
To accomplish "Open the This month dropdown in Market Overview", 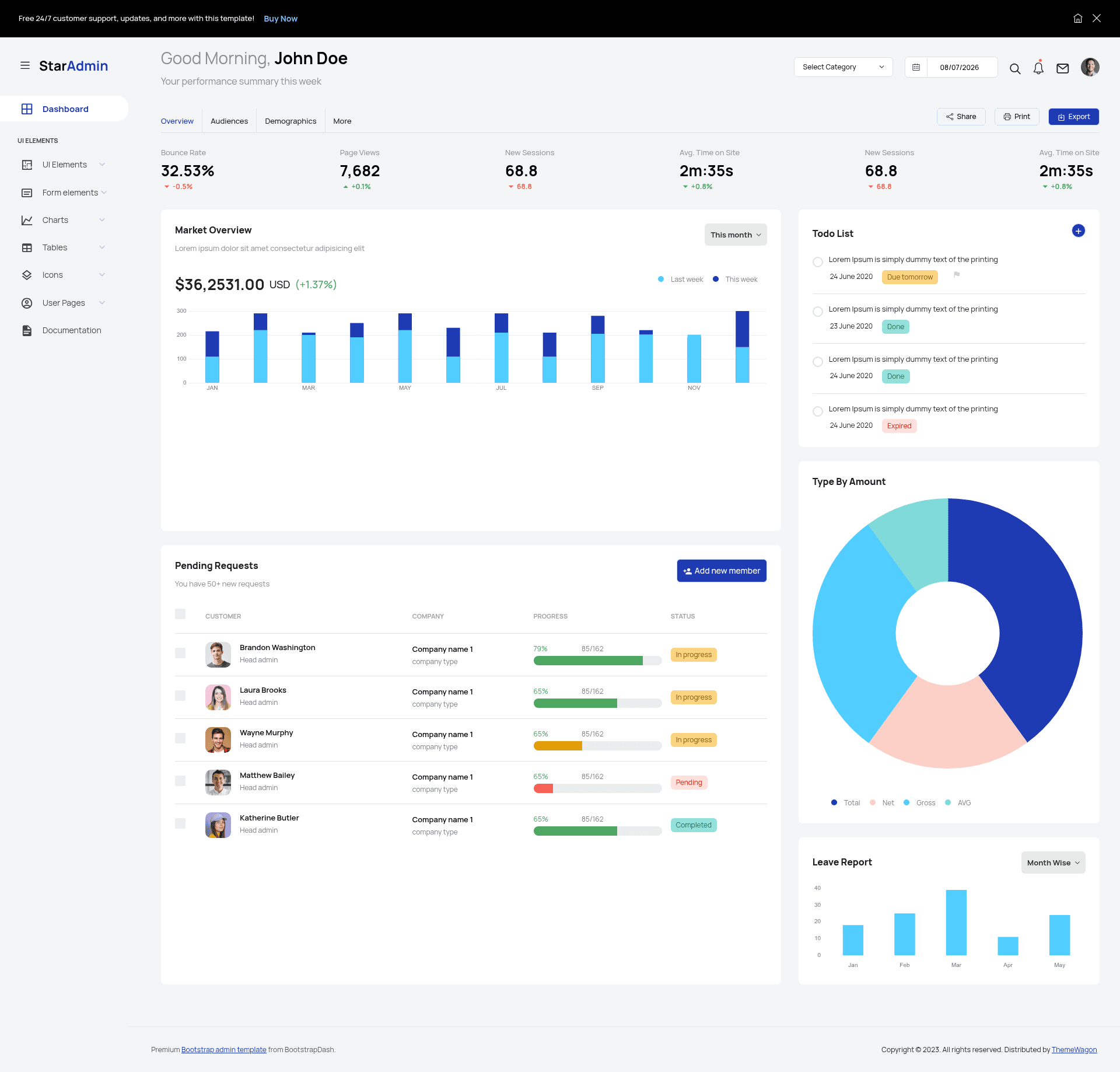I will tap(736, 235).
